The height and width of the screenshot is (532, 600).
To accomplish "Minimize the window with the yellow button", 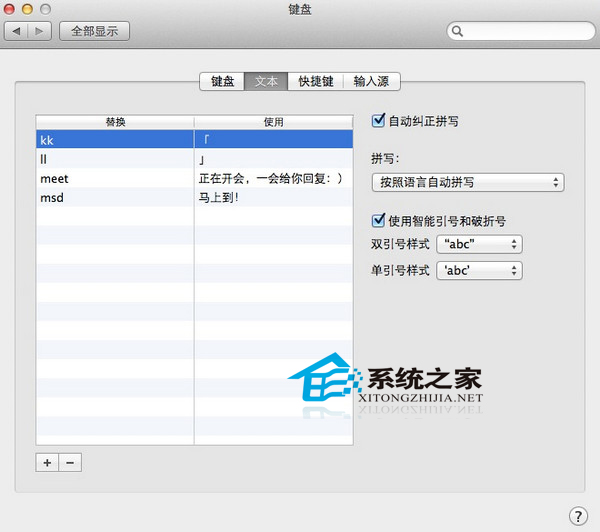I will [x=27, y=9].
